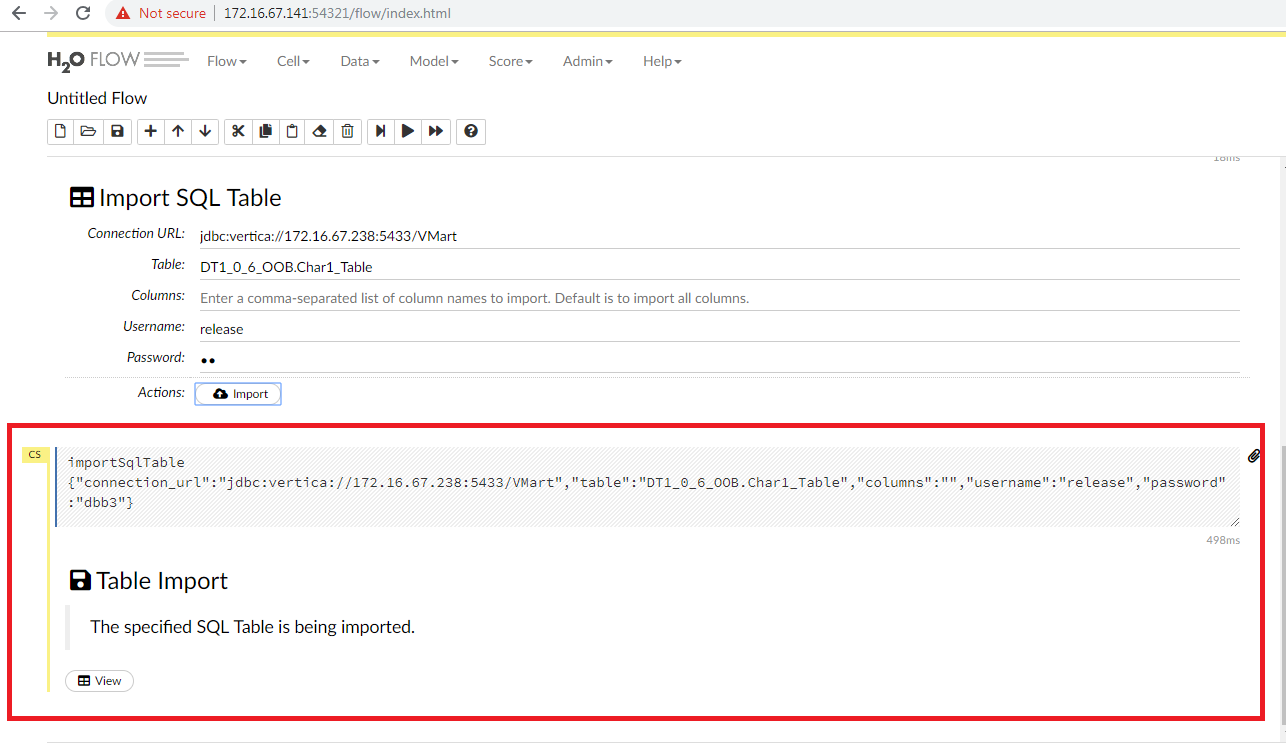Open the Admin menu
The image size is (1286, 743).
click(x=587, y=61)
